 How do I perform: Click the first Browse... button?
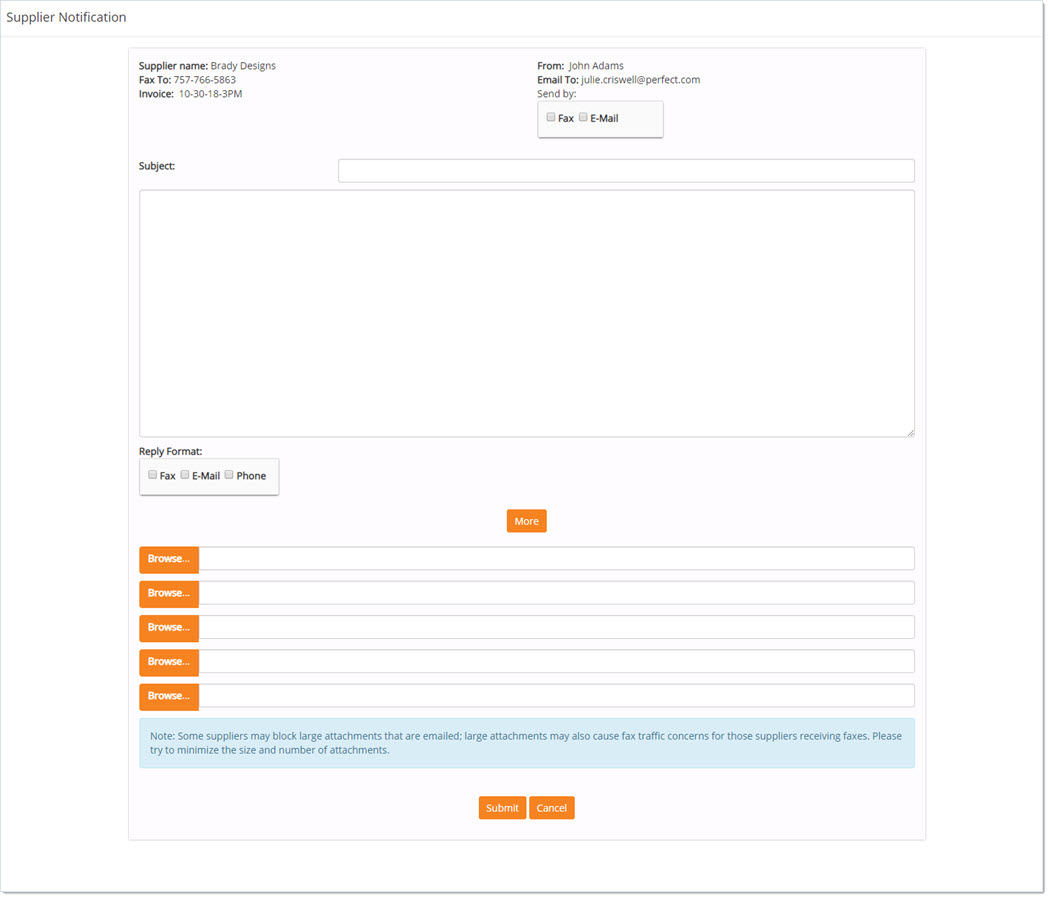[169, 559]
